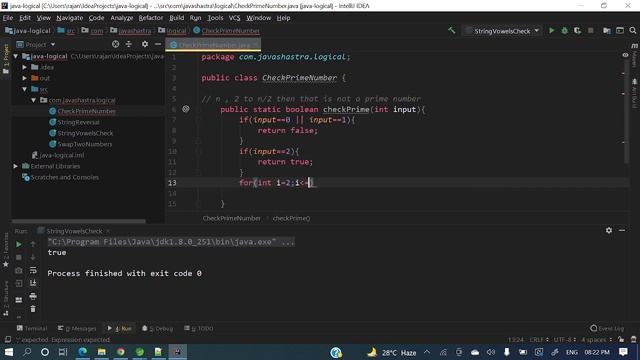Collapse all in Project panel
Viewport: 640px width, 360px height.
tap(129, 44)
